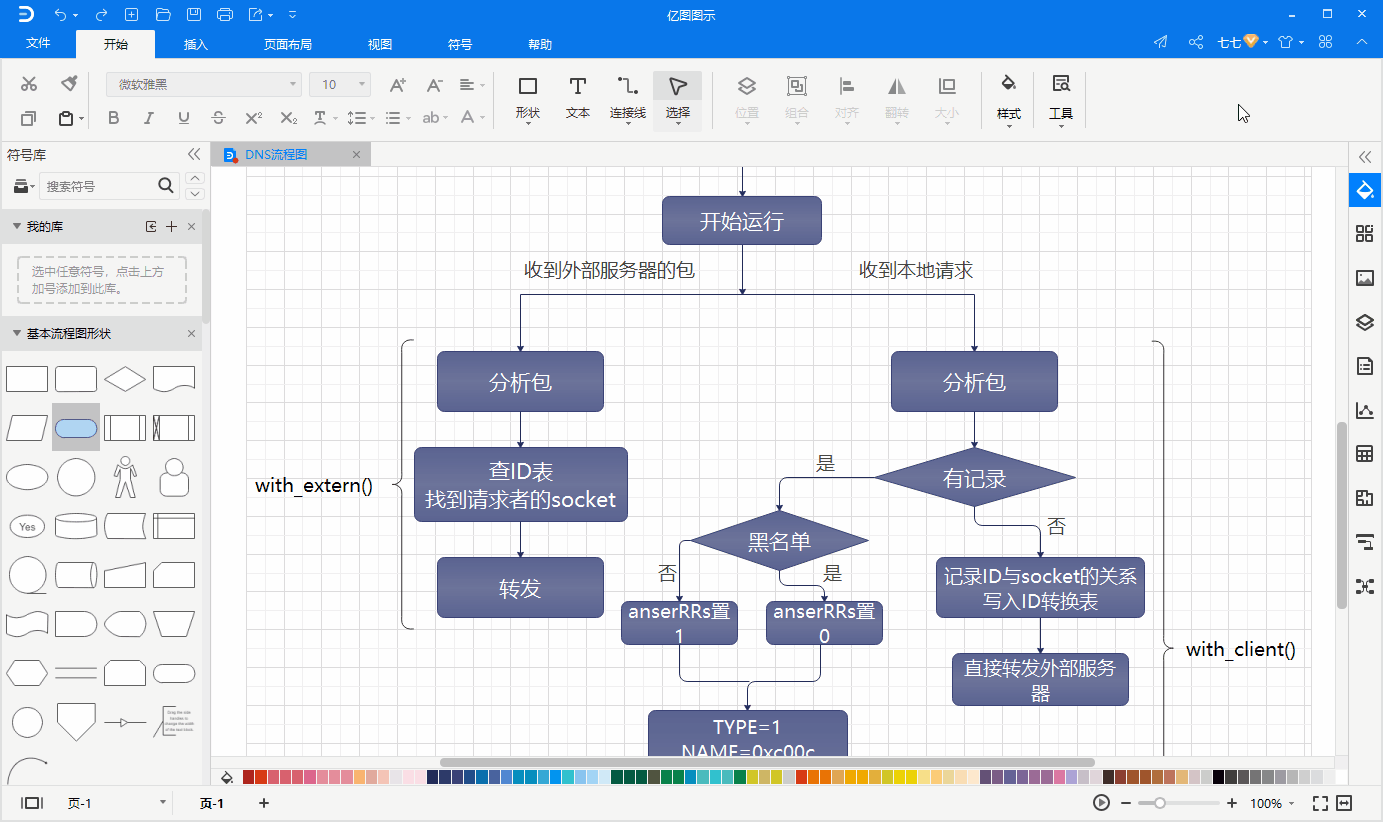Switch to the 帮助 ribbon tab

click(540, 44)
